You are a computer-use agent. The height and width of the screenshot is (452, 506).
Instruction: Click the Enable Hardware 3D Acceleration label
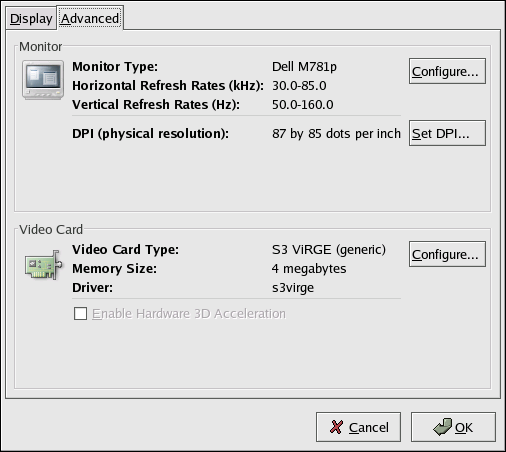(189, 314)
